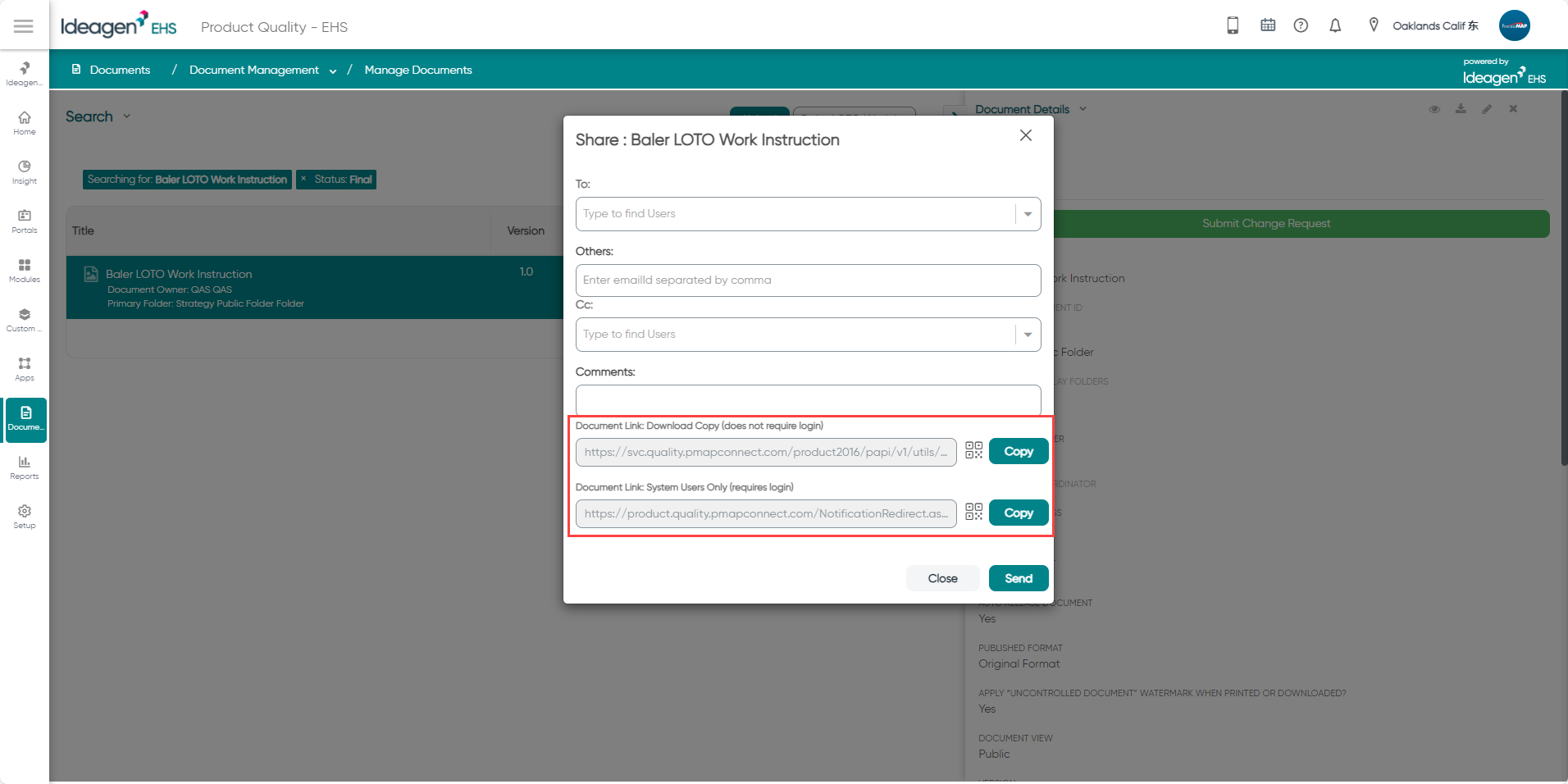Click pencil edit icon in Document Details

(x=1487, y=109)
